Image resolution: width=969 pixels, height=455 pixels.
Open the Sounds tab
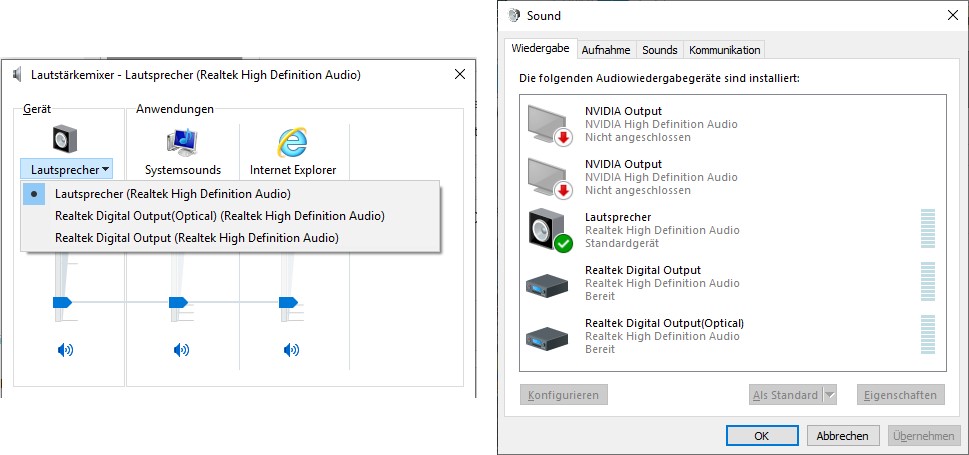(659, 50)
